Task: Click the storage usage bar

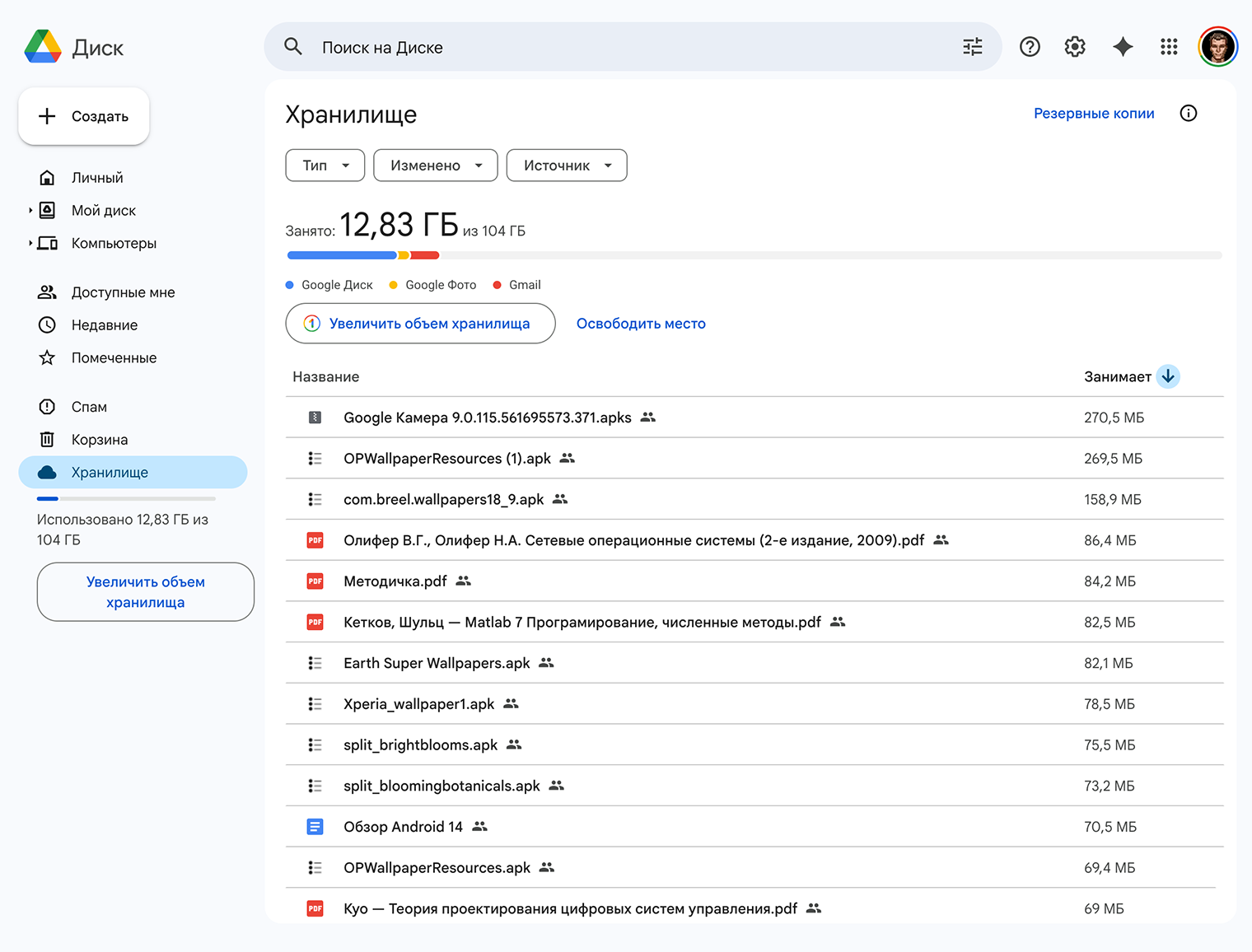Action: (753, 255)
